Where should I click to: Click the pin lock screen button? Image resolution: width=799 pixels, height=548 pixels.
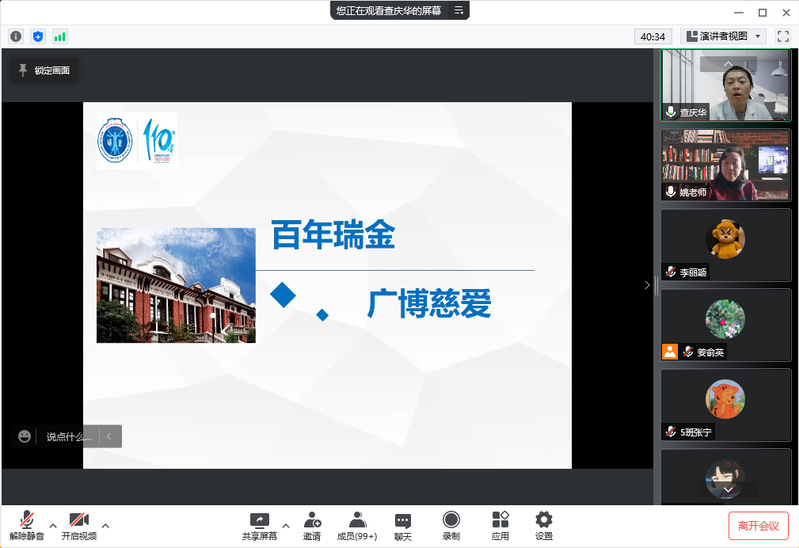[44, 70]
